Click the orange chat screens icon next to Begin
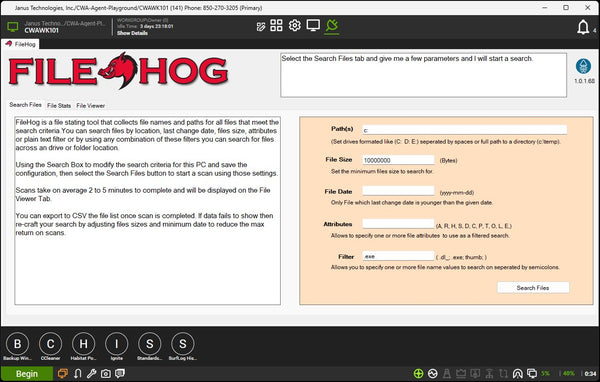The image size is (600, 382). pyautogui.click(x=63, y=373)
